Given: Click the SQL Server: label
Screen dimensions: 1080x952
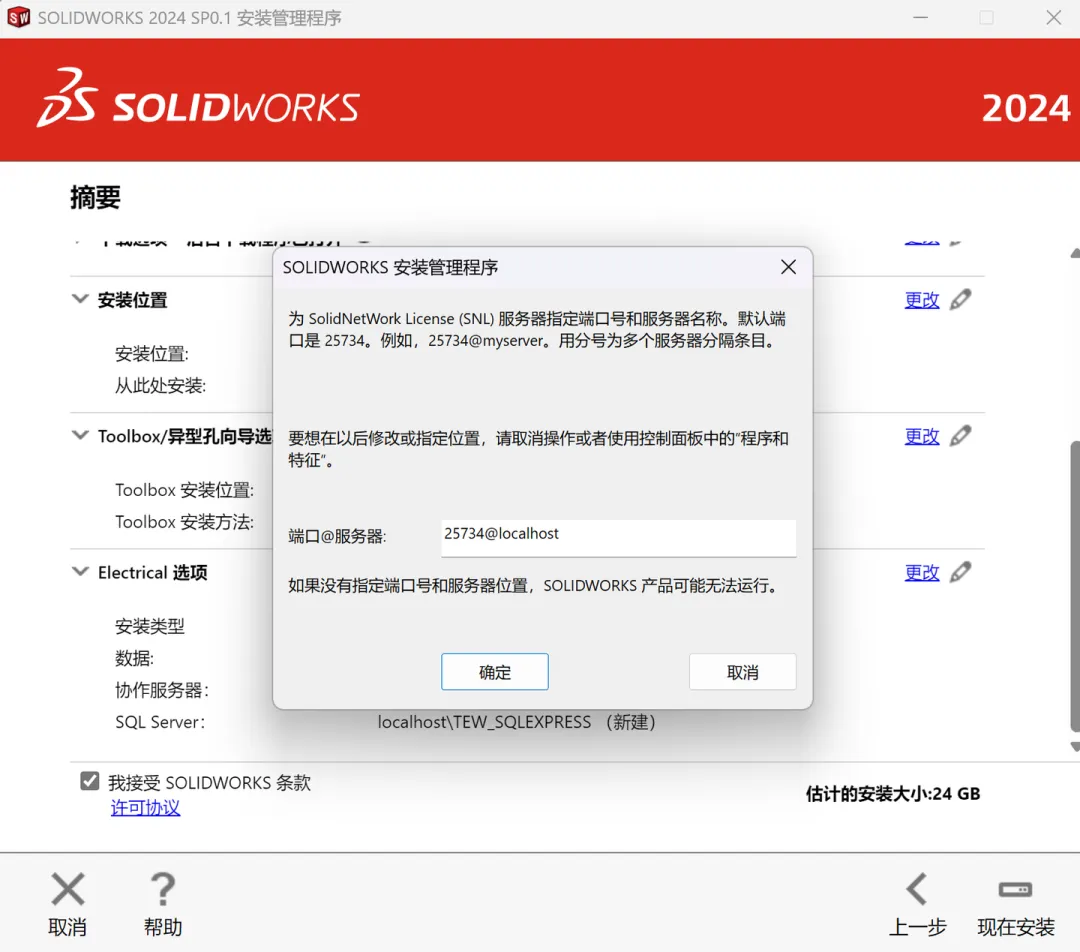Looking at the screenshot, I should coord(160,722).
